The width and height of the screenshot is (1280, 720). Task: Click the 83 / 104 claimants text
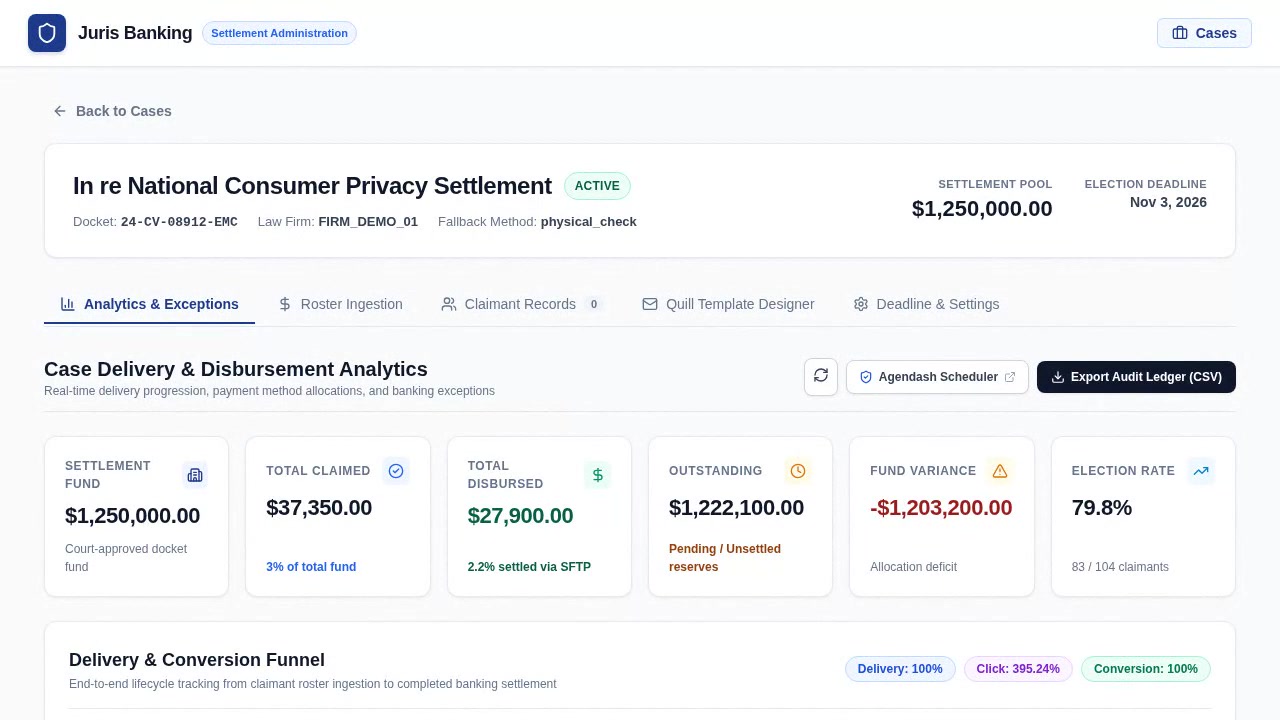1120,567
